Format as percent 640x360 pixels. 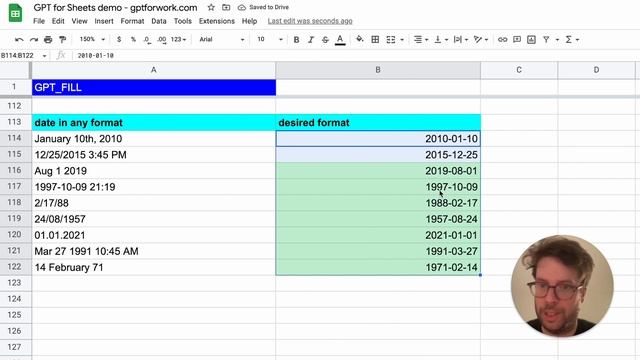pos(133,40)
